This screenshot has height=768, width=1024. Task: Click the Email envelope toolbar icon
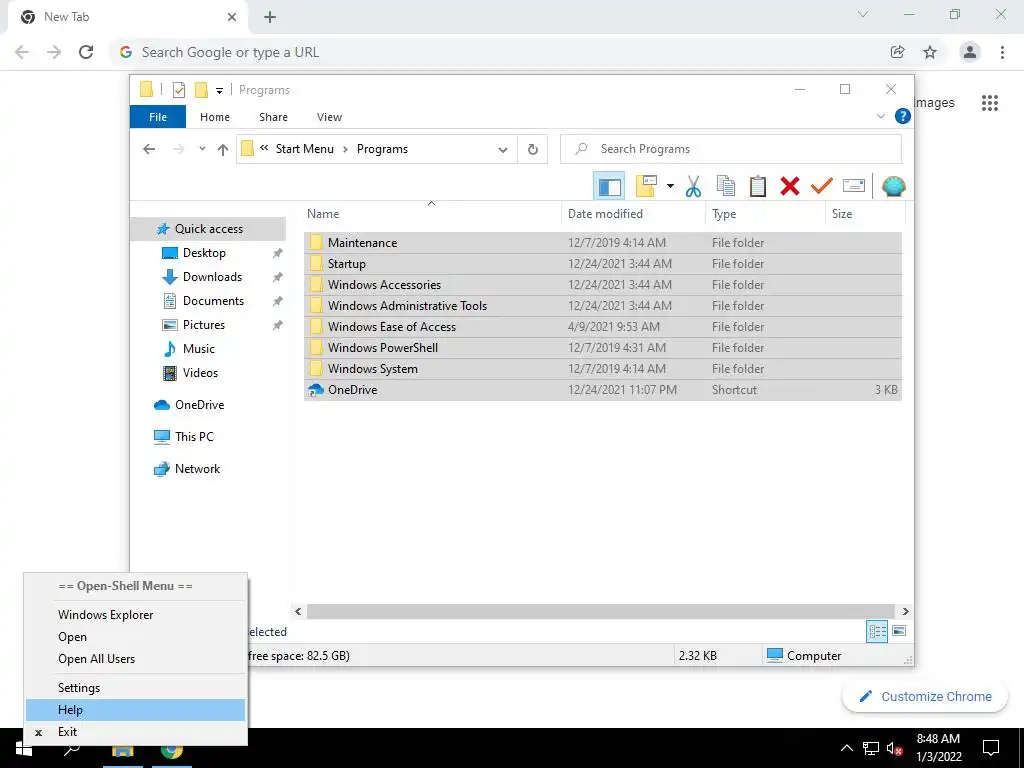pyautogui.click(x=854, y=186)
